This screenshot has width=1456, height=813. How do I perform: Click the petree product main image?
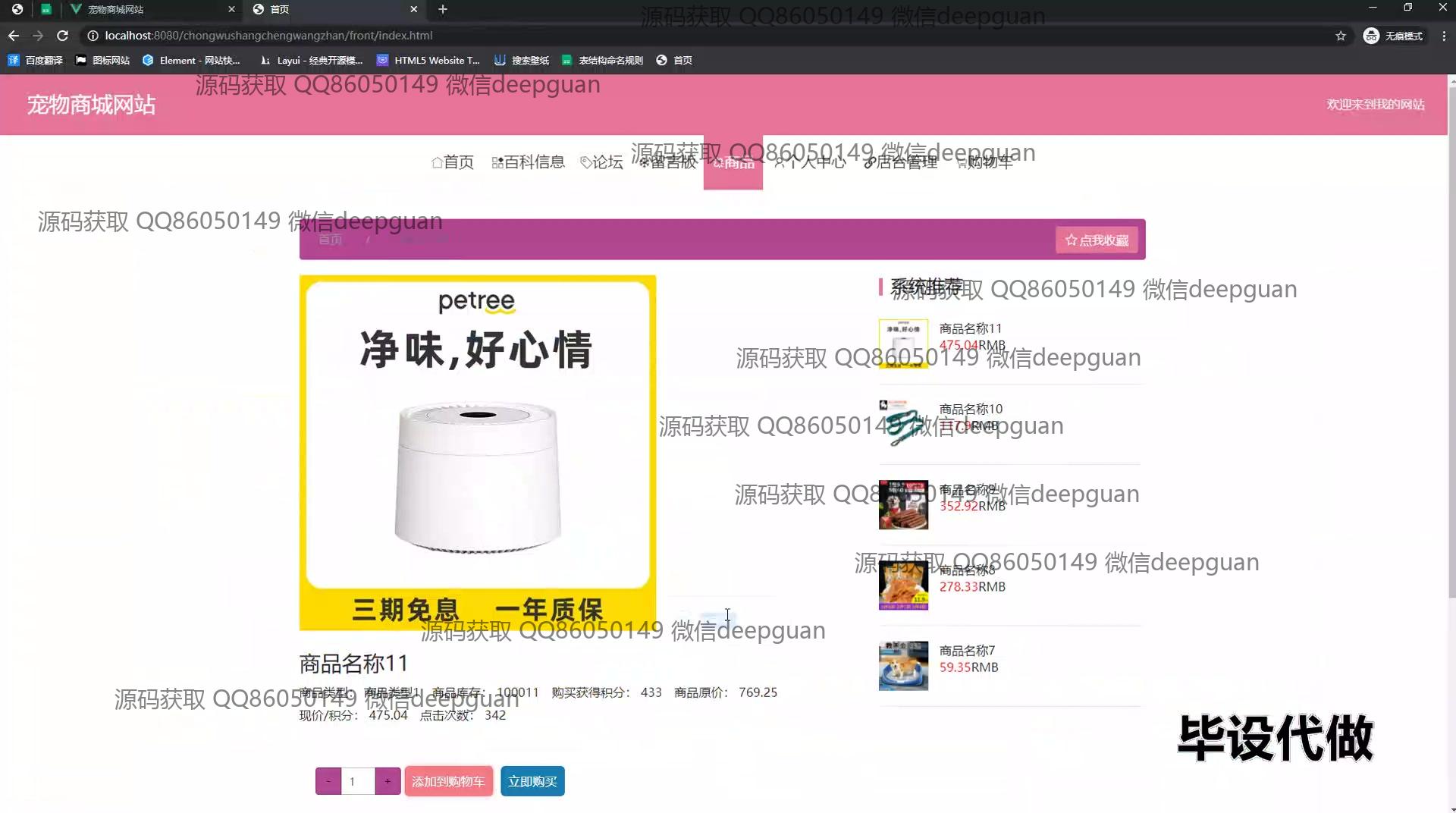(x=478, y=453)
